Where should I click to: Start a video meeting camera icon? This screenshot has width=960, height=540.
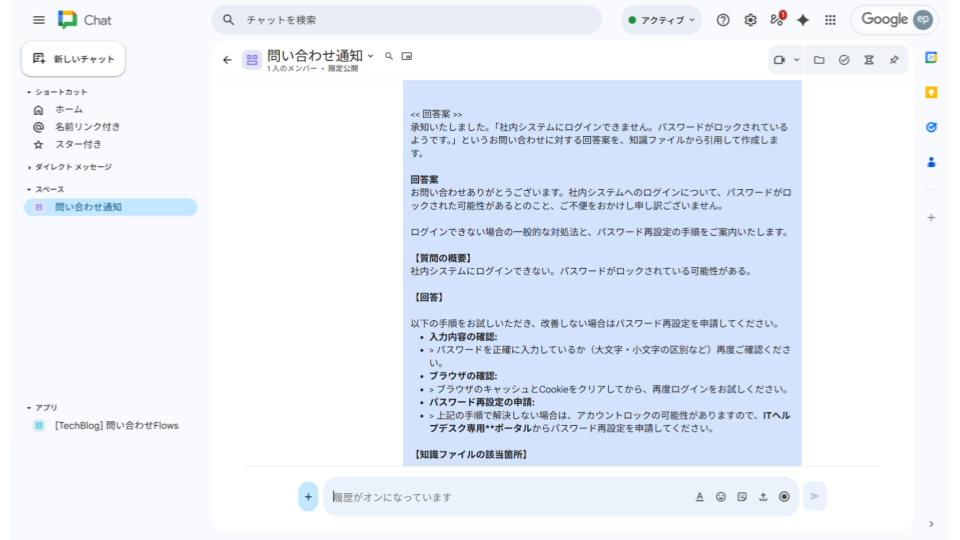click(779, 60)
